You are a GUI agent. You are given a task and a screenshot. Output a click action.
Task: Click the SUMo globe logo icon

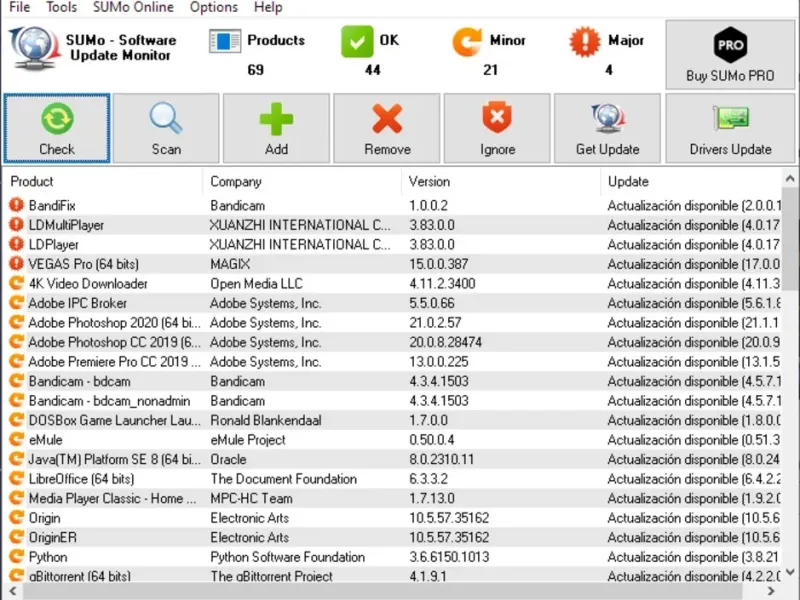click(34, 48)
